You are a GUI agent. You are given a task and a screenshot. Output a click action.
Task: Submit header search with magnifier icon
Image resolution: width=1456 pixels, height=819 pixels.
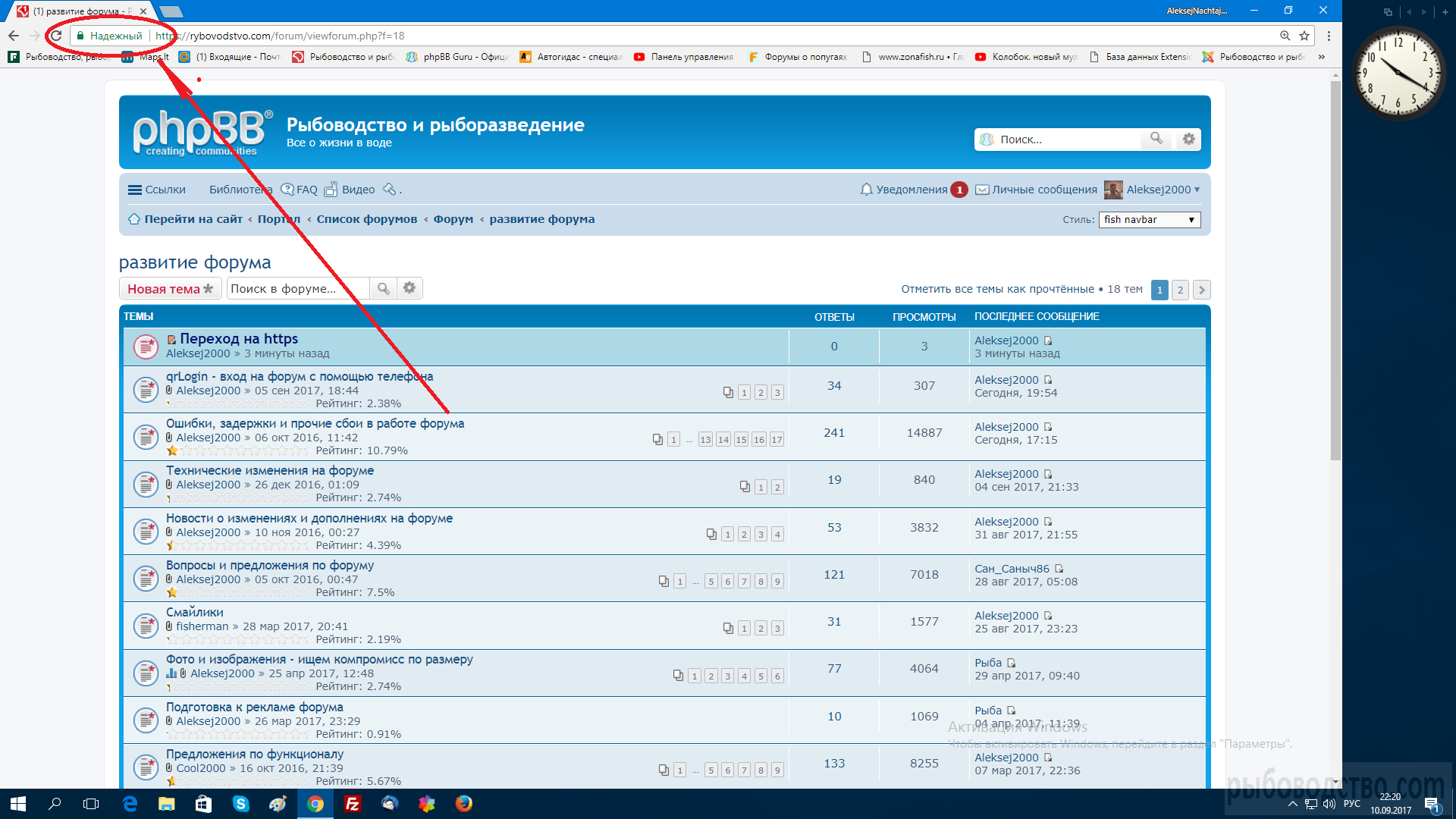[1156, 139]
